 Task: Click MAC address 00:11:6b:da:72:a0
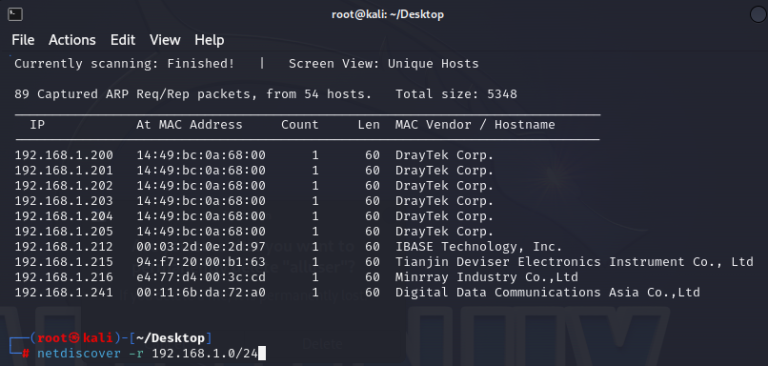pos(201,293)
